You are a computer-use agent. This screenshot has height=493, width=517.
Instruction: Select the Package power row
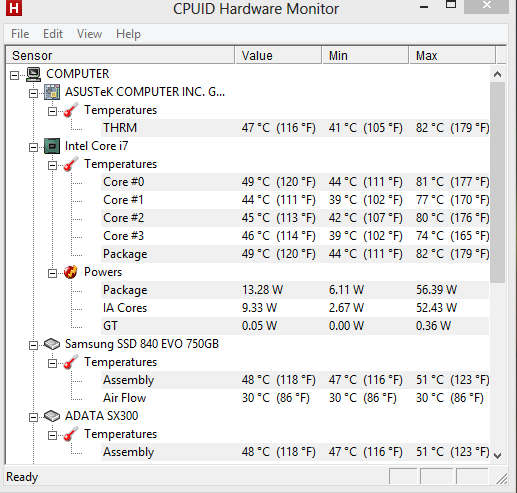[x=295, y=290]
